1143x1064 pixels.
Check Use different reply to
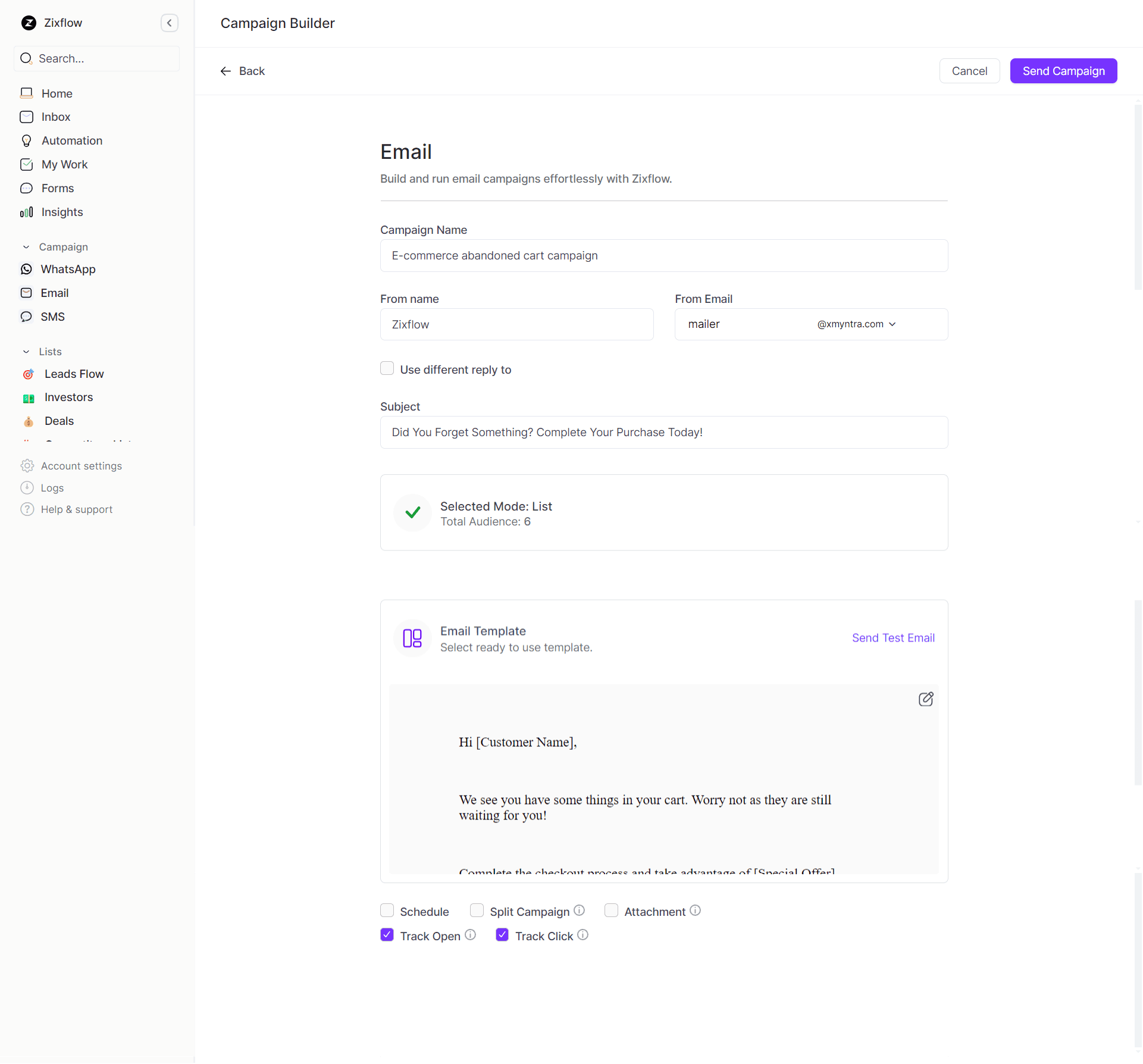point(387,369)
